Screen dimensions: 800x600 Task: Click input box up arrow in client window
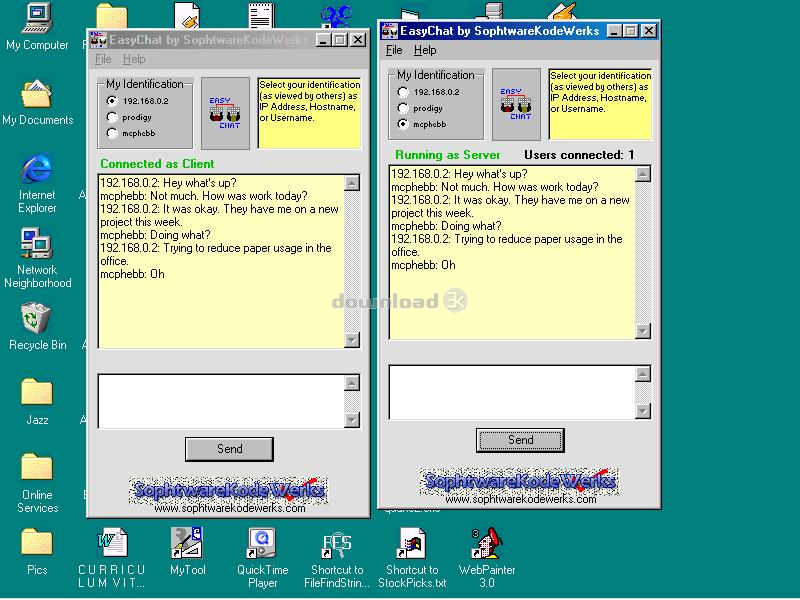[352, 383]
